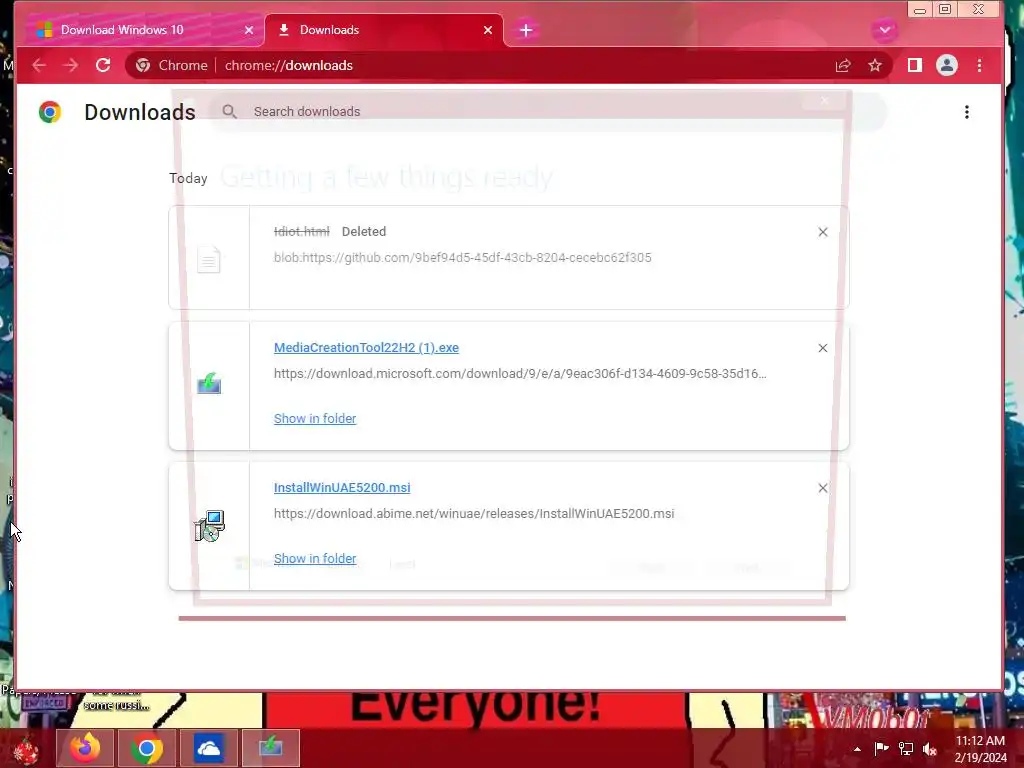Image resolution: width=1024 pixels, height=768 pixels.
Task: Click the Today date heading
Action: (x=188, y=178)
